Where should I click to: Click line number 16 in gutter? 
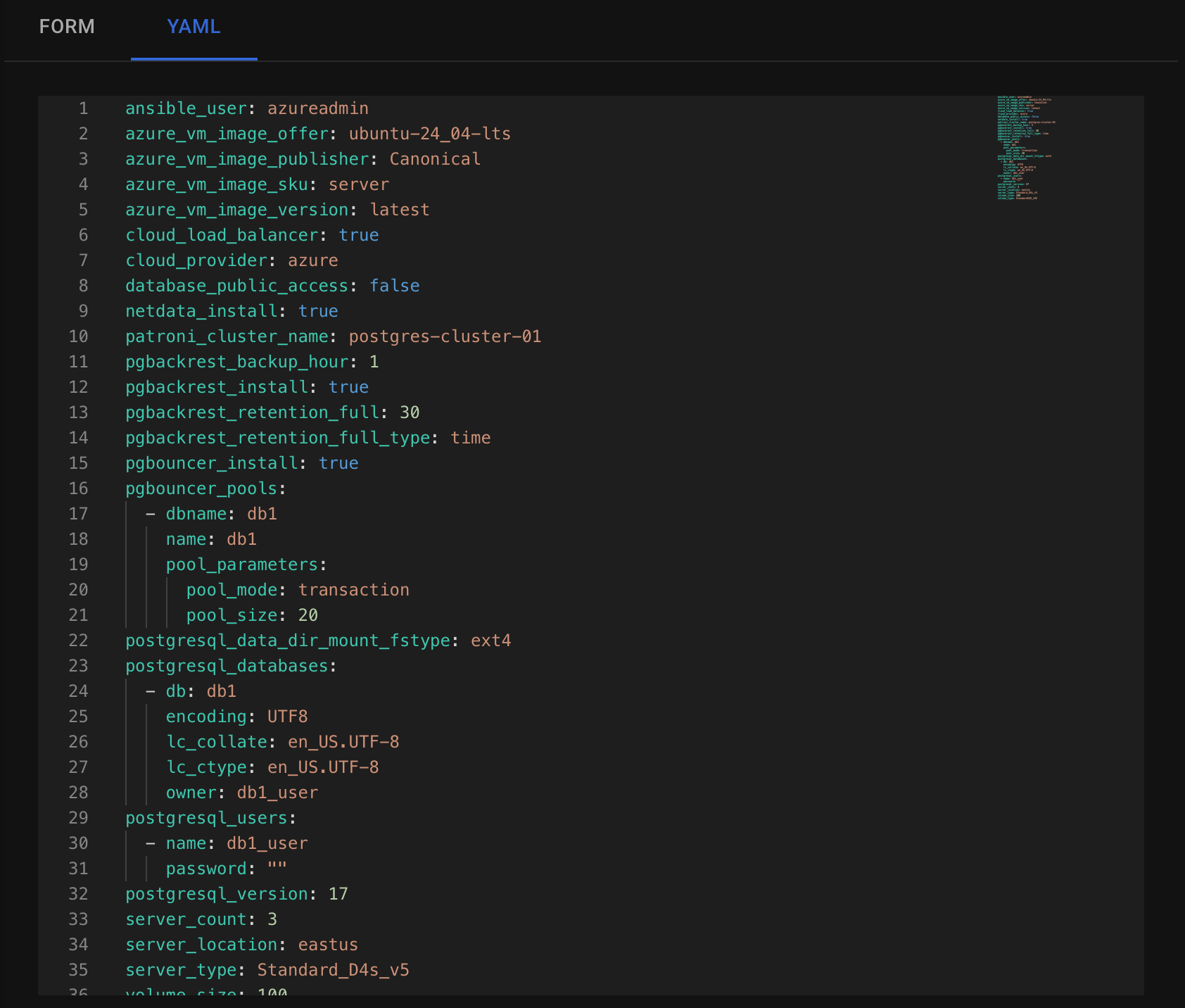click(x=78, y=489)
